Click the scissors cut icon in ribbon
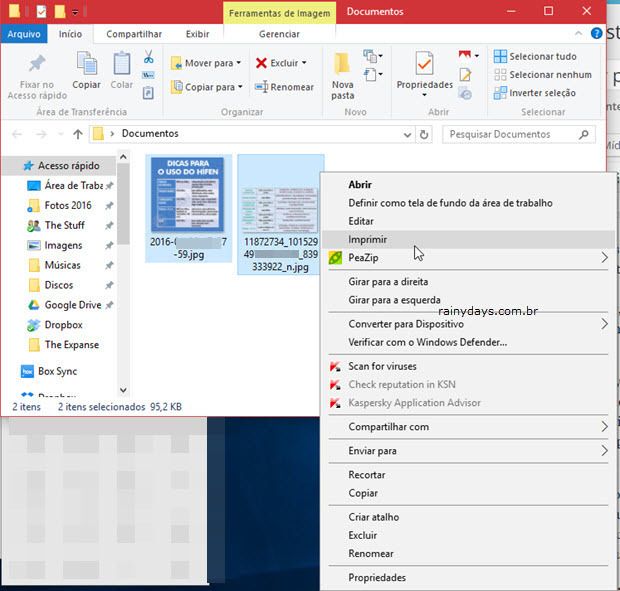The width and height of the screenshot is (620, 591). [148, 57]
